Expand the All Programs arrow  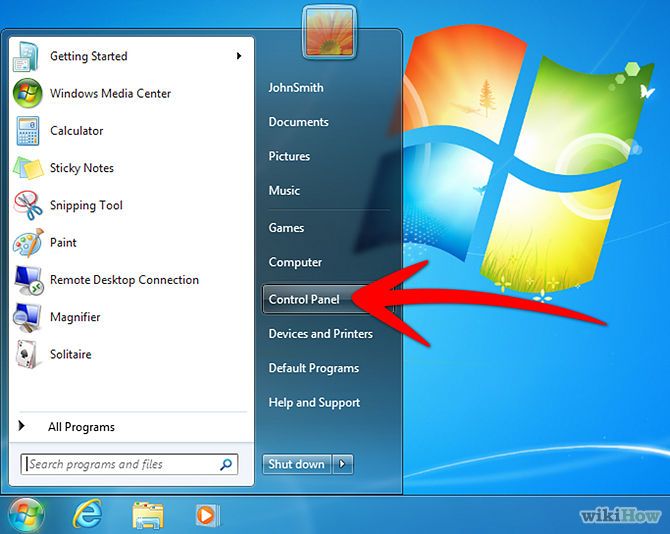(x=21, y=425)
